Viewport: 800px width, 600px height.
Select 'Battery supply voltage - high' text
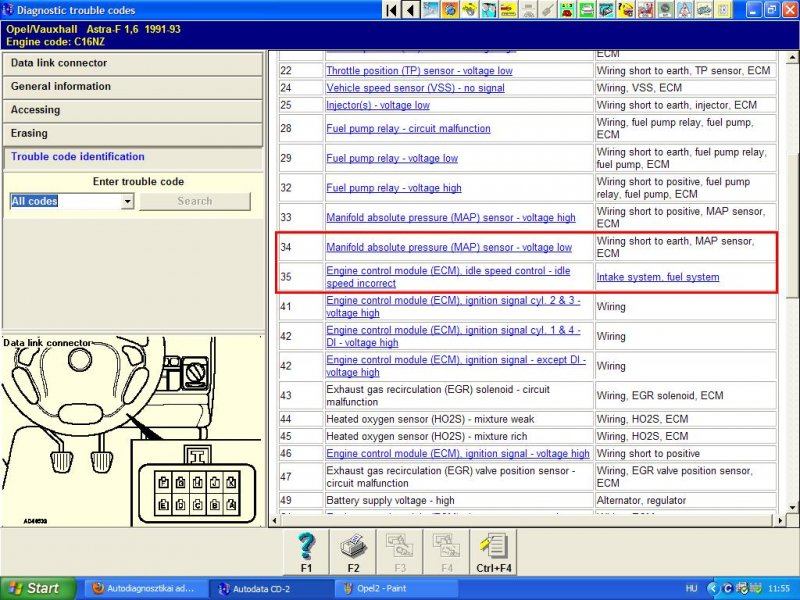click(x=390, y=501)
